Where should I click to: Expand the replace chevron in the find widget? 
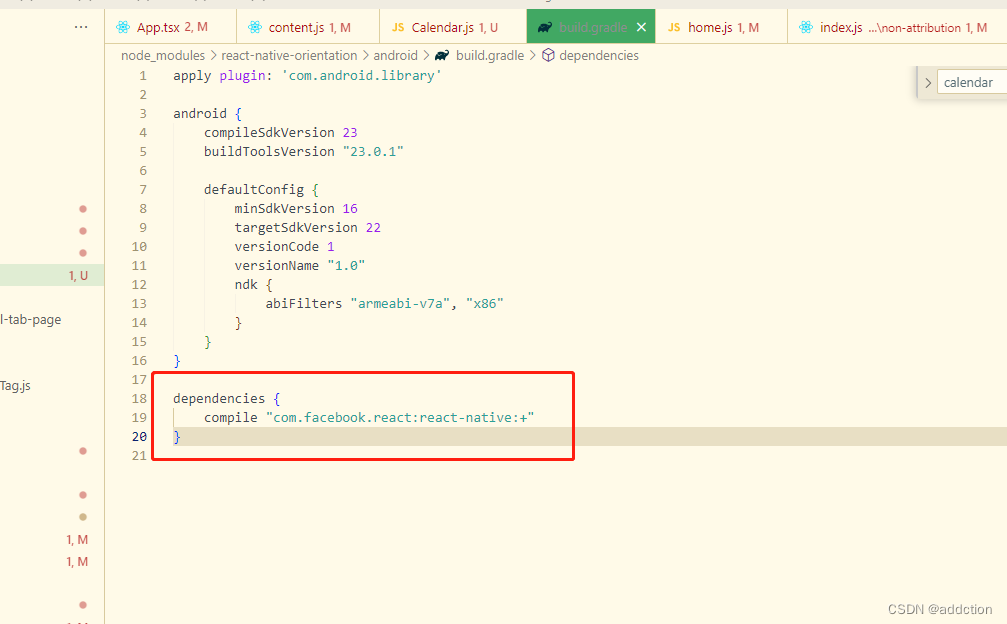[x=928, y=82]
